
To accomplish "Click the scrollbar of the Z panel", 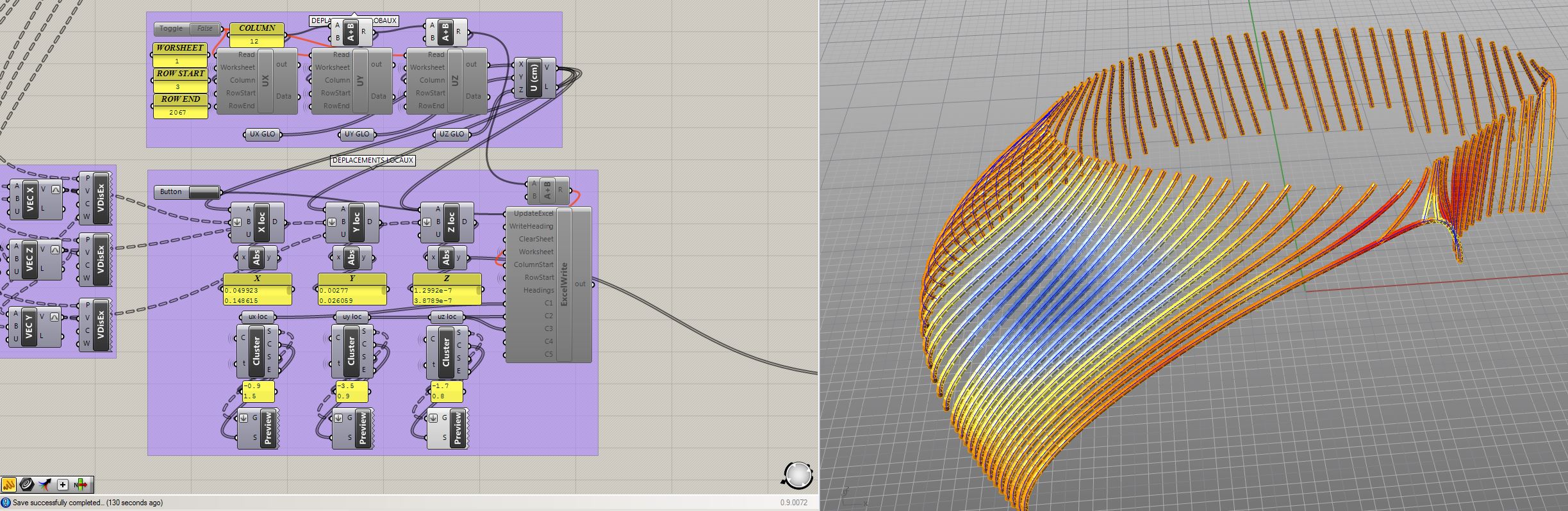I will [x=479, y=290].
